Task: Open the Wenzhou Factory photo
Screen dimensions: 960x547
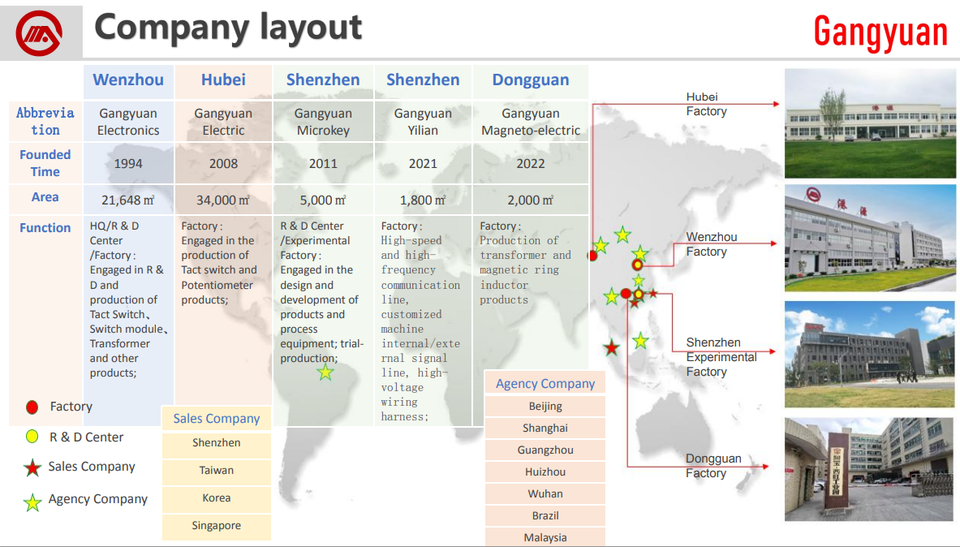Action: pyautogui.click(x=870, y=238)
